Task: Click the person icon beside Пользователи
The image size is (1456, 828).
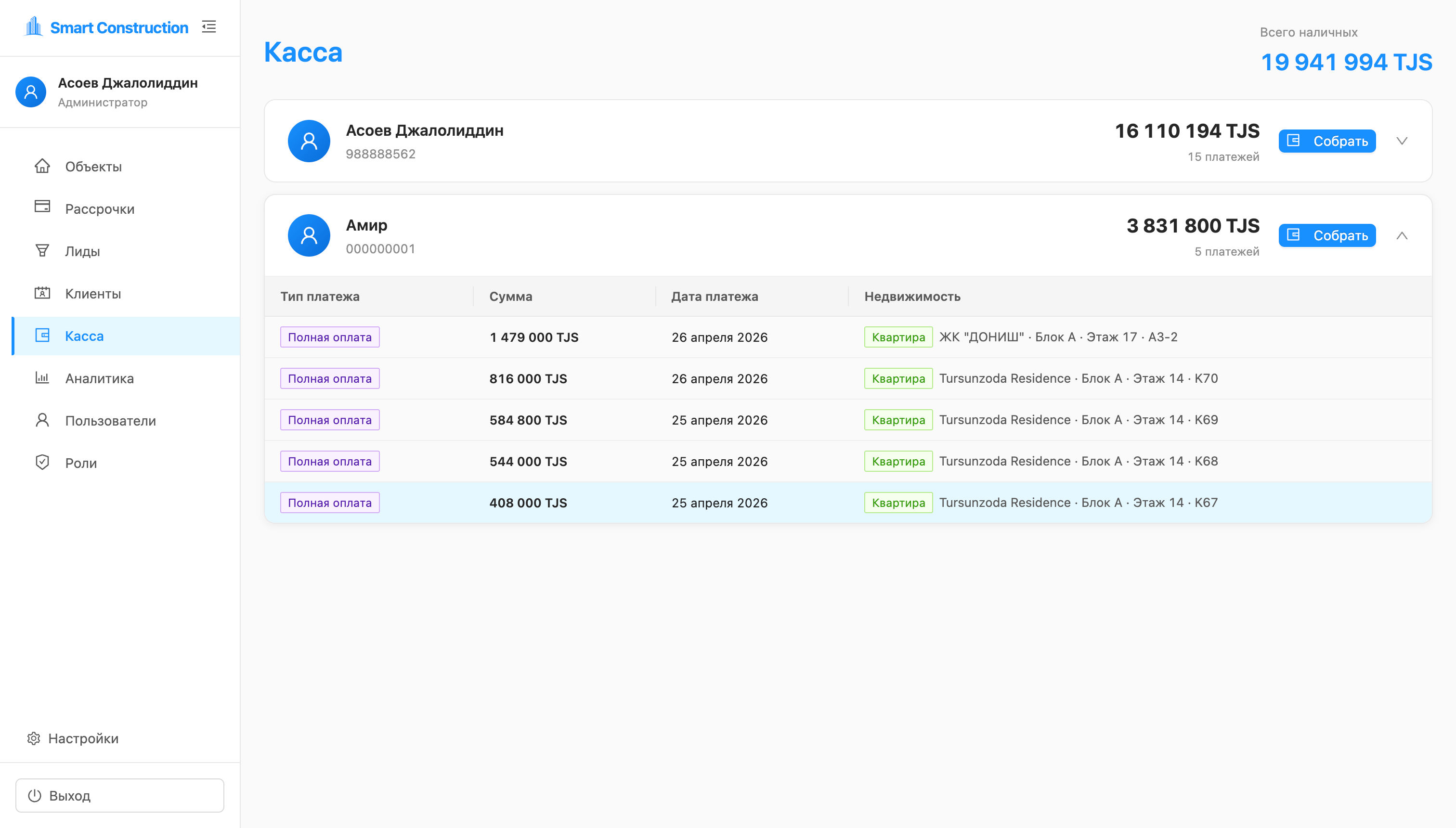Action: pyautogui.click(x=42, y=420)
